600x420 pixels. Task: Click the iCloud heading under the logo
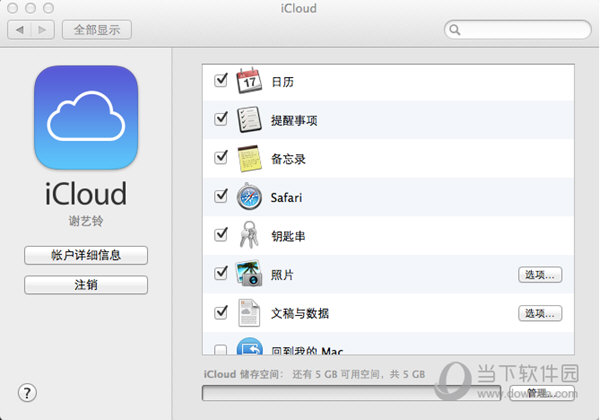coord(86,194)
